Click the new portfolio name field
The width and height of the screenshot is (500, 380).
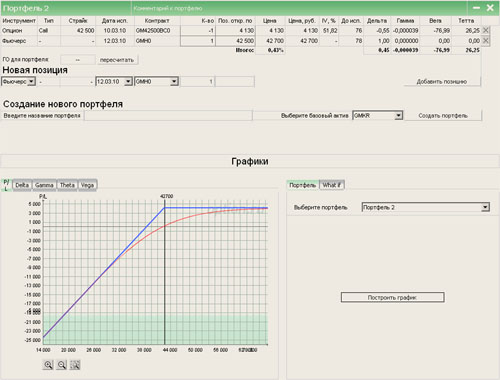[x=168, y=116]
